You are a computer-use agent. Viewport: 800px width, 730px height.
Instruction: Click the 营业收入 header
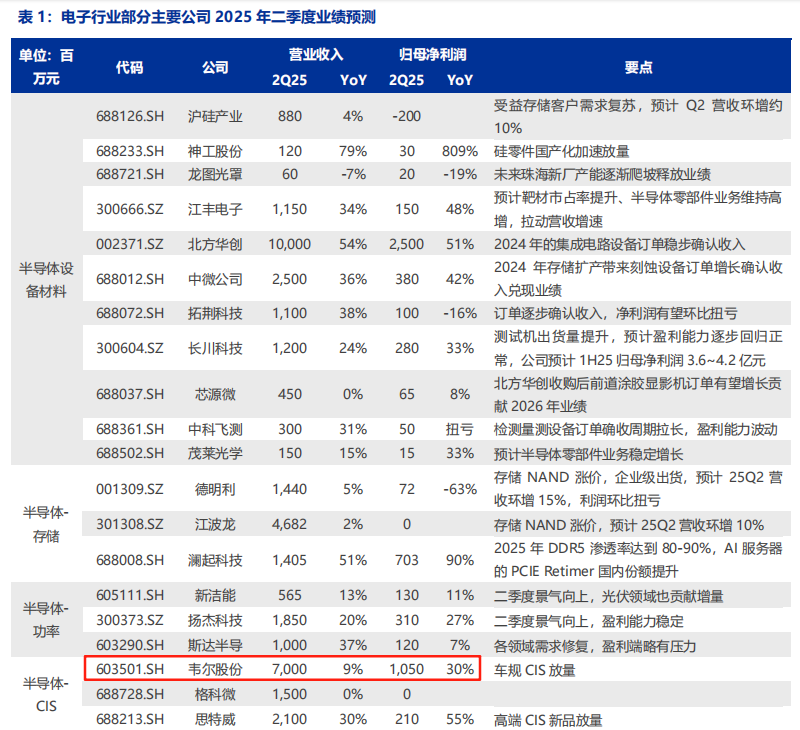(x=316, y=55)
